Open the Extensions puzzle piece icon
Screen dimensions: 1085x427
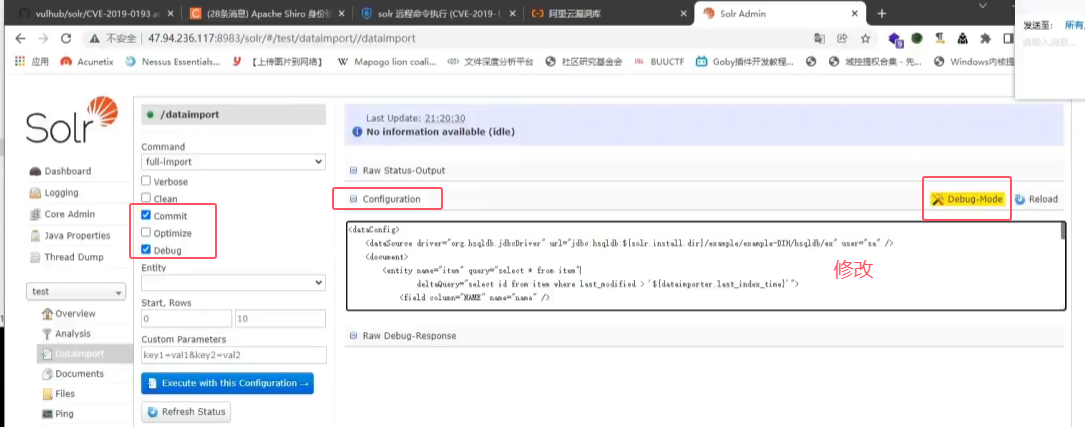point(985,39)
